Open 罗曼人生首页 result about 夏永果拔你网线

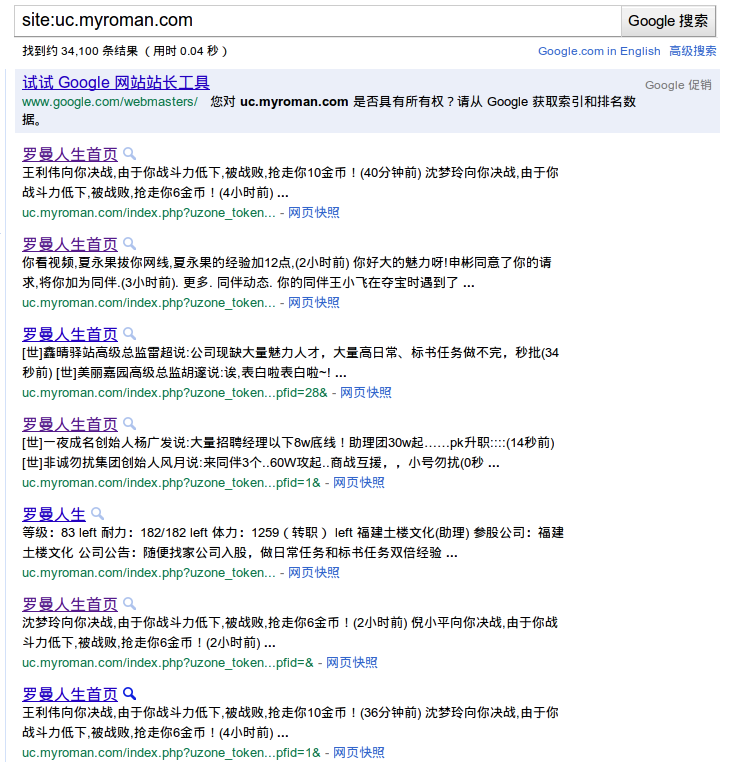[x=70, y=244]
